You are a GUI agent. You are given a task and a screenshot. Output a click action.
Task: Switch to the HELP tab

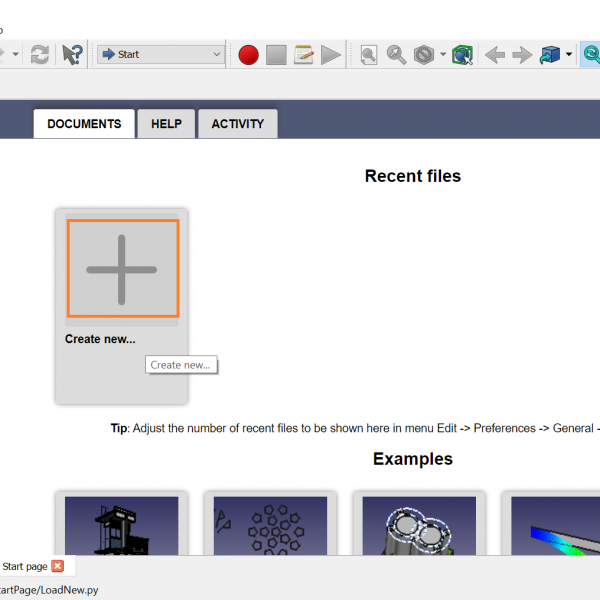click(x=166, y=124)
